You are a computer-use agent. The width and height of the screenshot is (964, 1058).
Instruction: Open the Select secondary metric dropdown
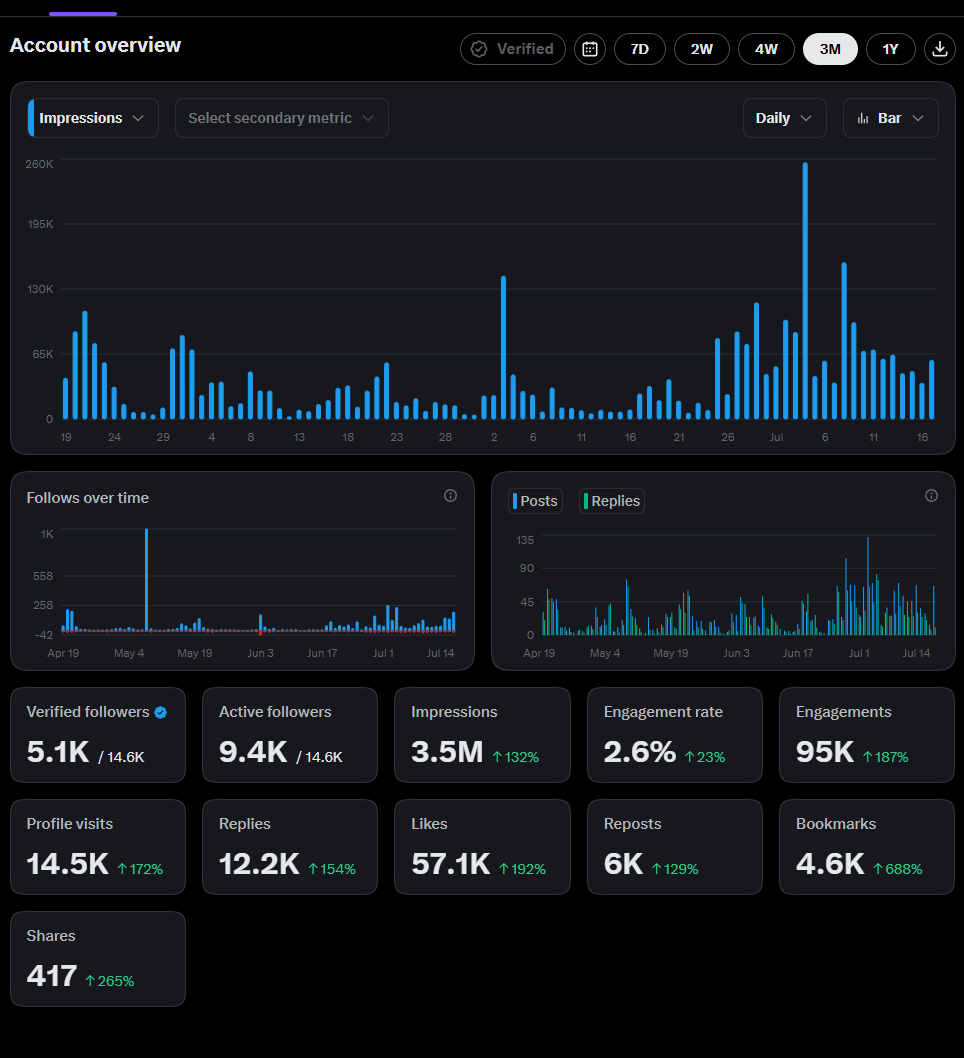tap(281, 118)
